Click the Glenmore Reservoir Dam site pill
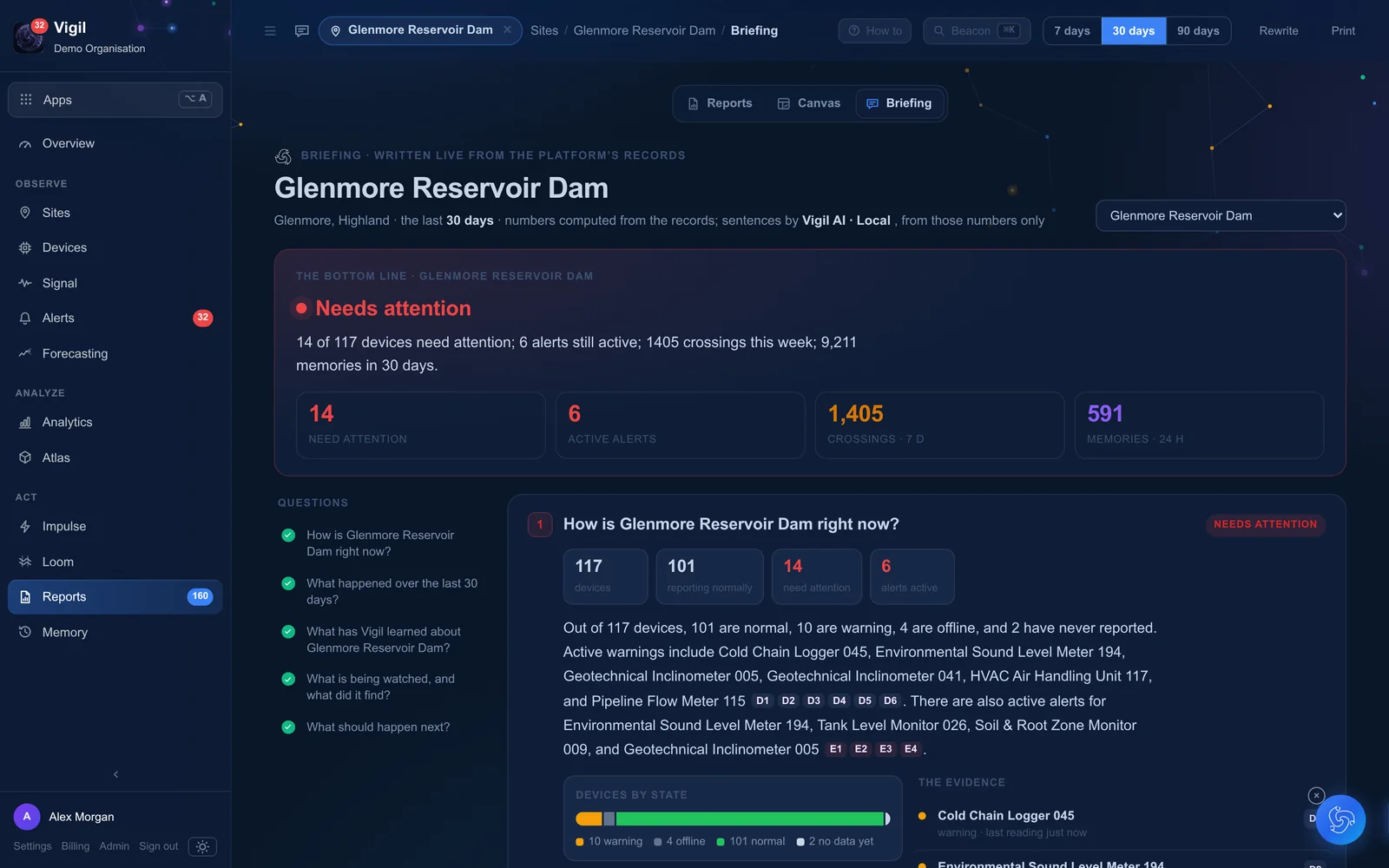 420,30
